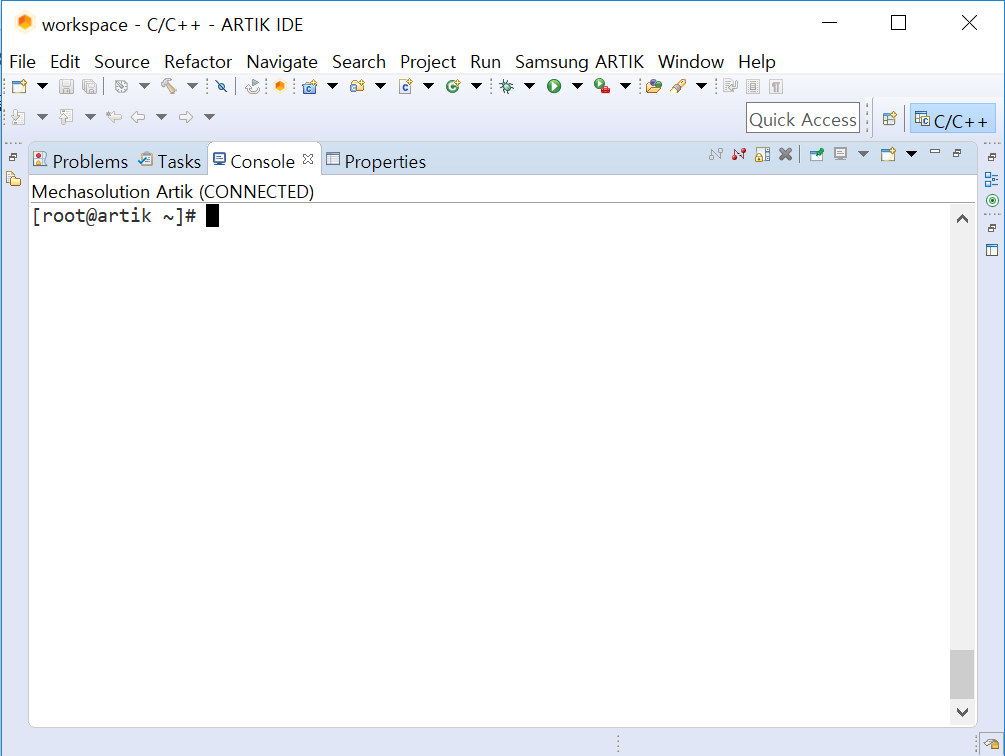Click the Build hammer icon
1005x756 pixels.
(169, 86)
